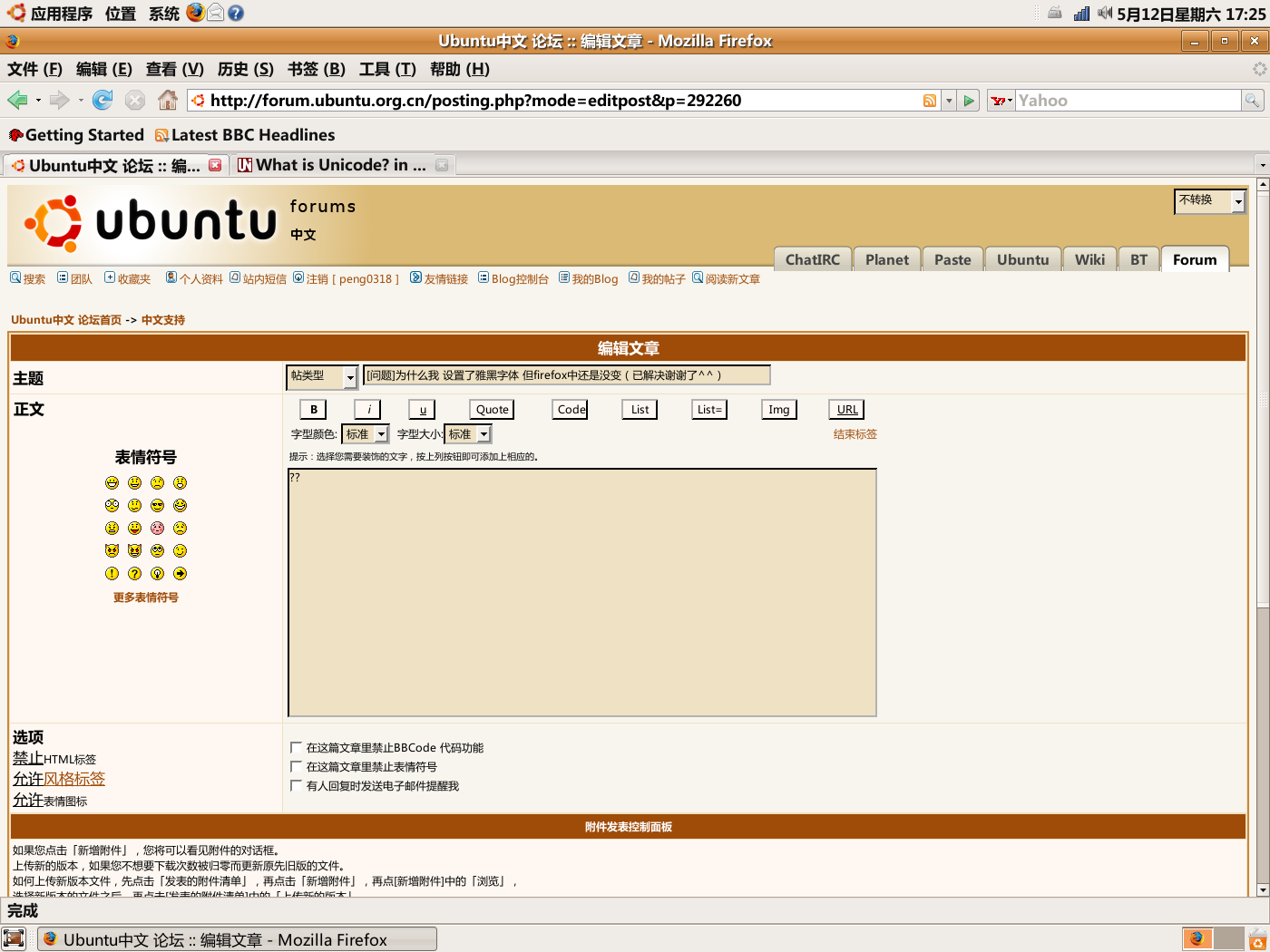Click the Code BBCode button
The width and height of the screenshot is (1270, 952).
click(571, 410)
